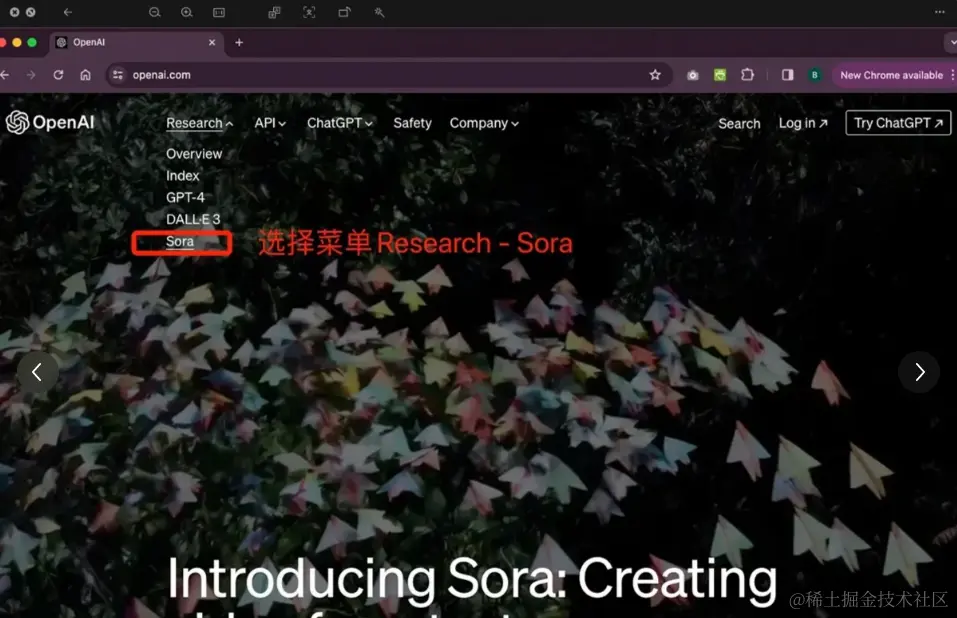Open the three-dot more menu in viewer toolbar
This screenshot has height=618, width=957.
[940, 12]
